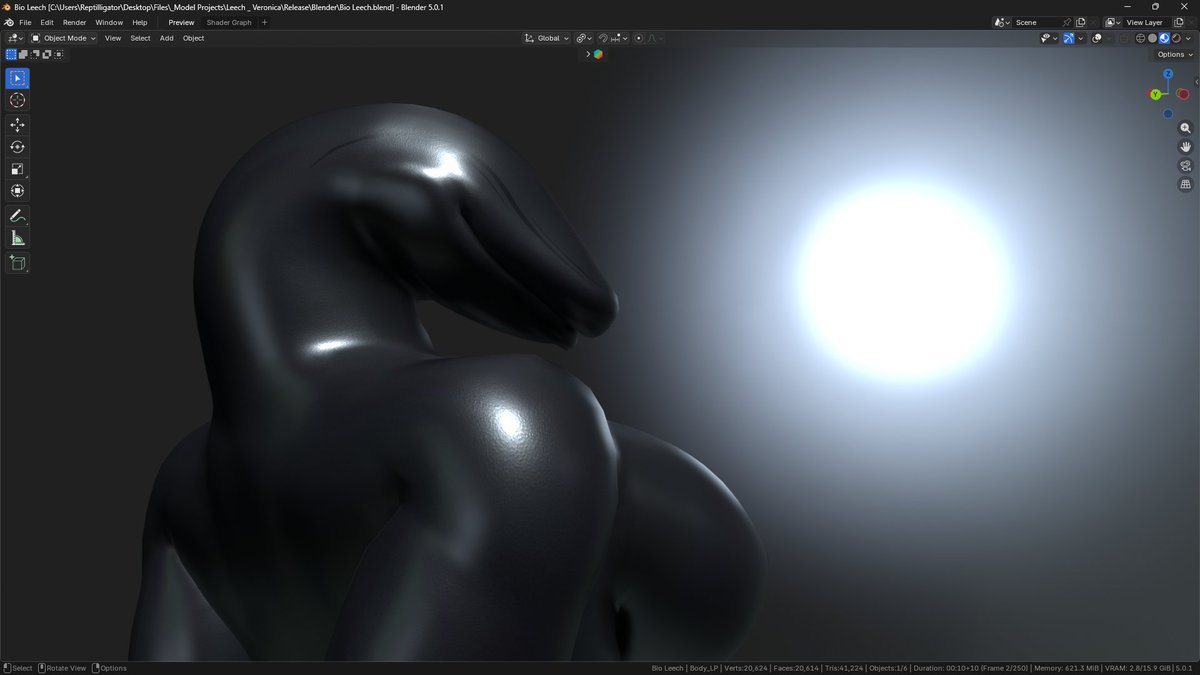Activate the Transform tool
The width and height of the screenshot is (1200, 675).
click(x=17, y=191)
